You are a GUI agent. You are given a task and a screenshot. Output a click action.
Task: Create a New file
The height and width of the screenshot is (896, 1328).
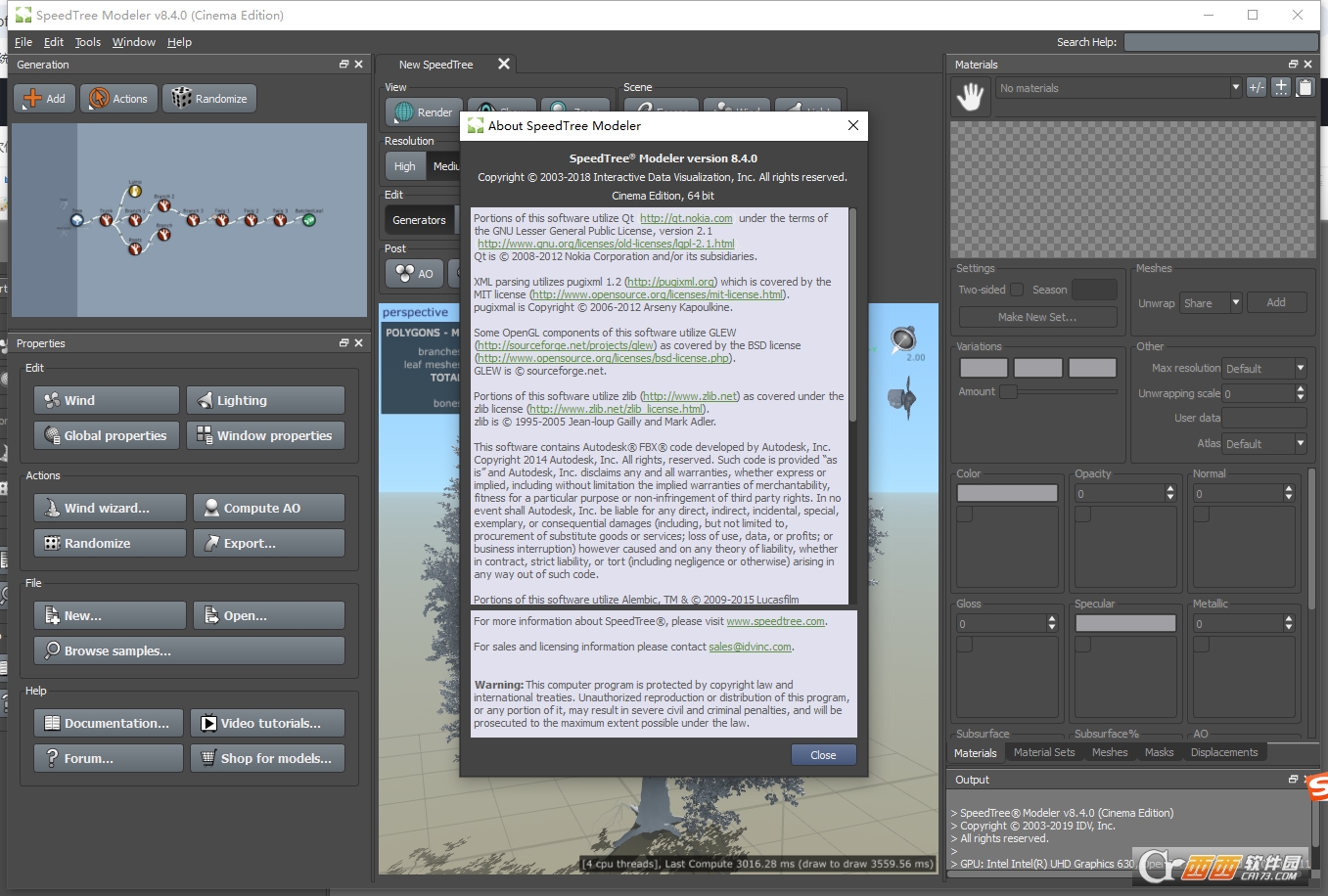[110, 615]
